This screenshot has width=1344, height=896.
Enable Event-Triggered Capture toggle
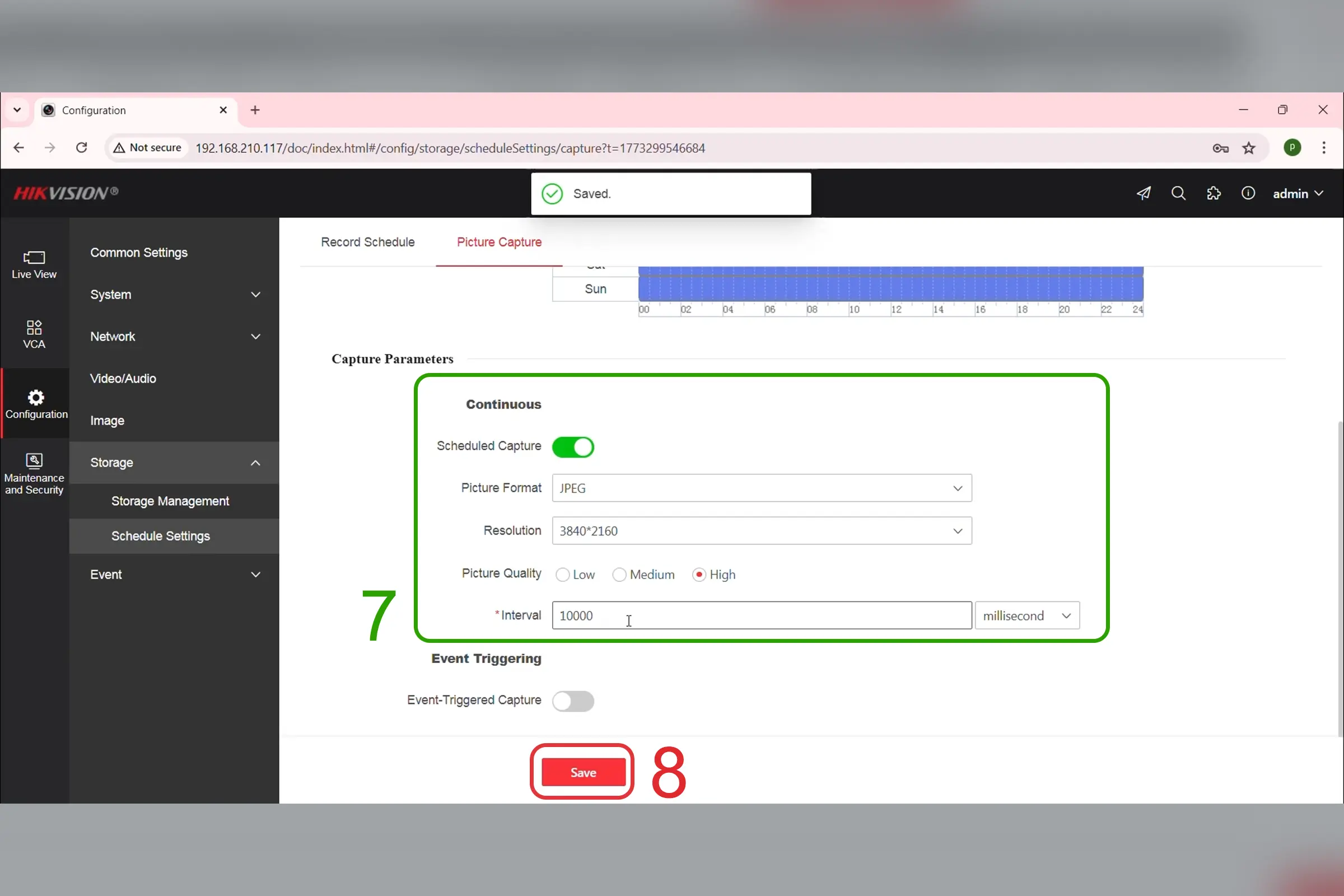coord(572,701)
